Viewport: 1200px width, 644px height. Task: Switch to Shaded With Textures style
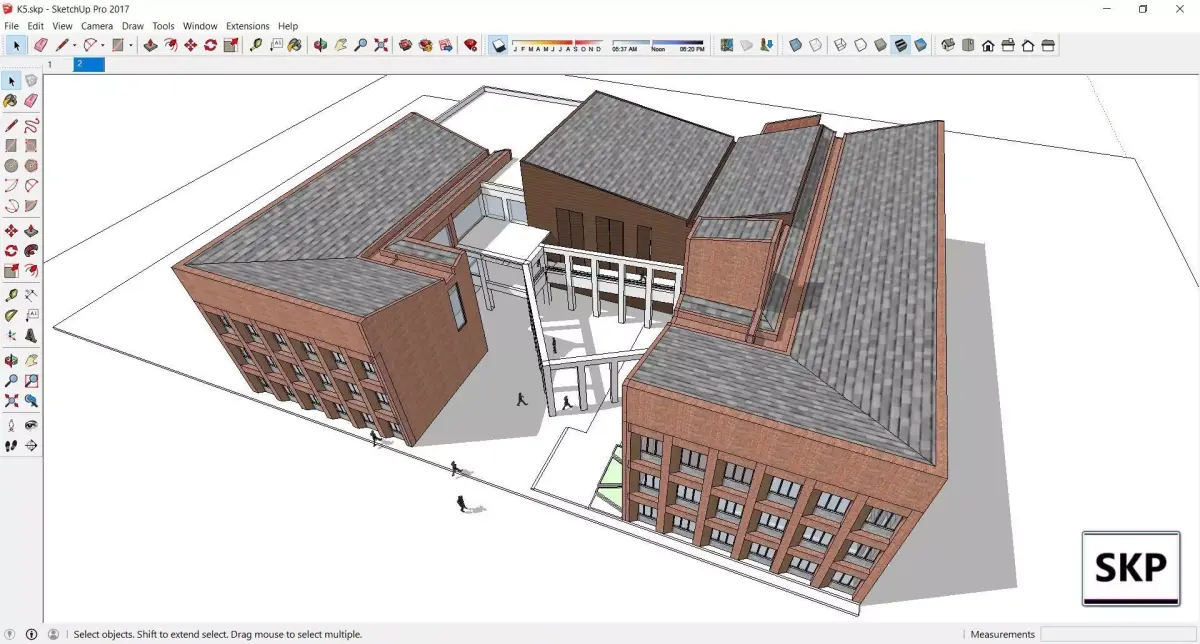coord(900,45)
